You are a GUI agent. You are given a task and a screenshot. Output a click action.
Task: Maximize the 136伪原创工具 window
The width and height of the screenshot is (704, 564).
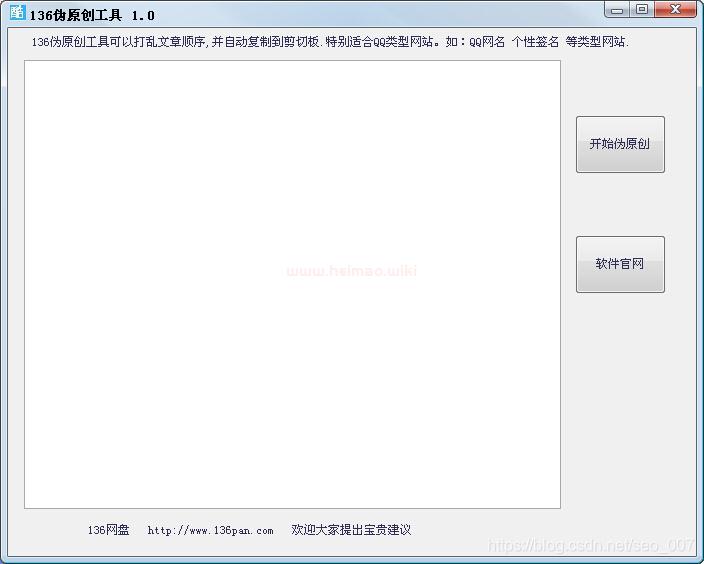(641, 10)
